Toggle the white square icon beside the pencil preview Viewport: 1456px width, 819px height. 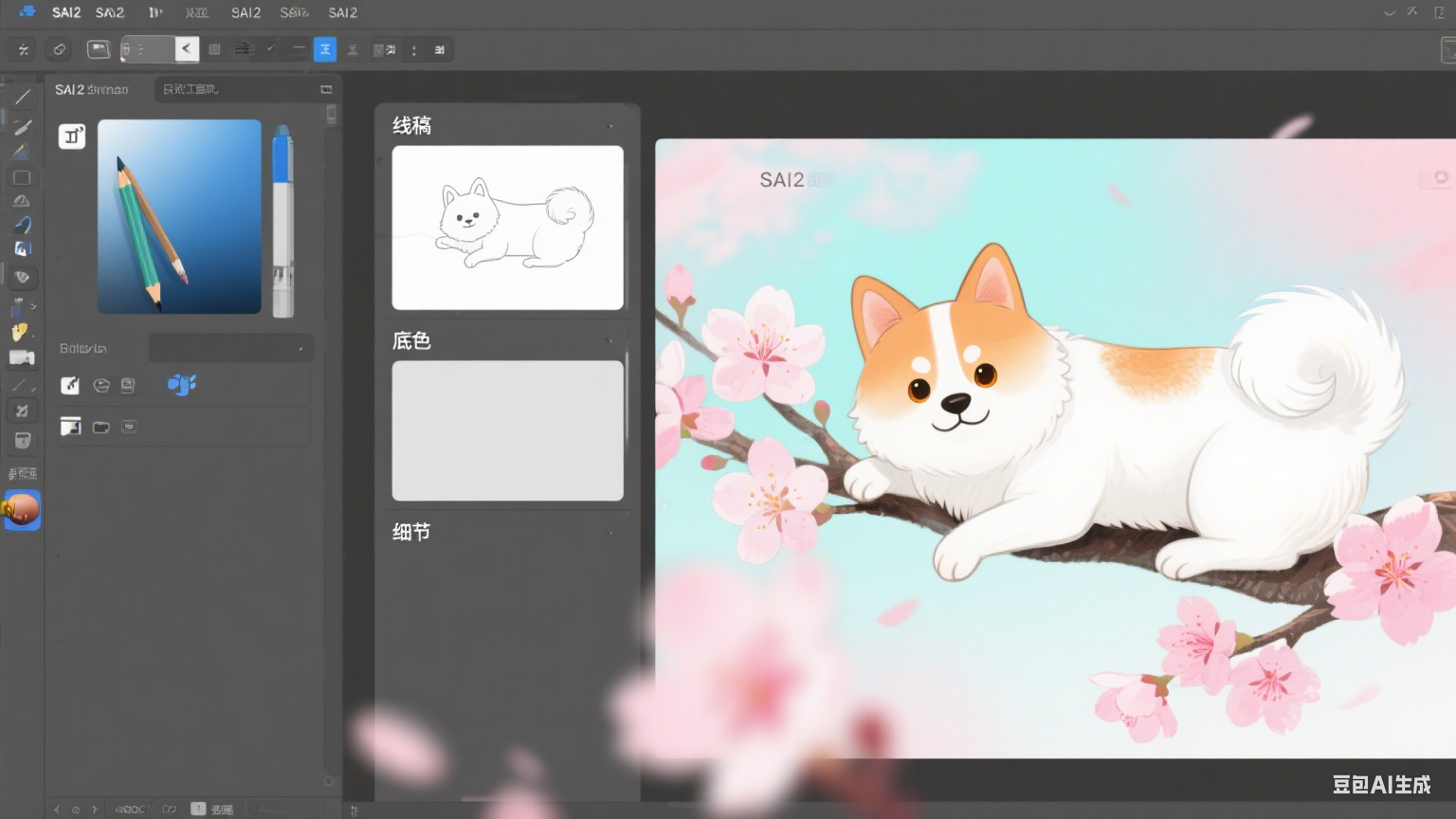tap(72, 136)
